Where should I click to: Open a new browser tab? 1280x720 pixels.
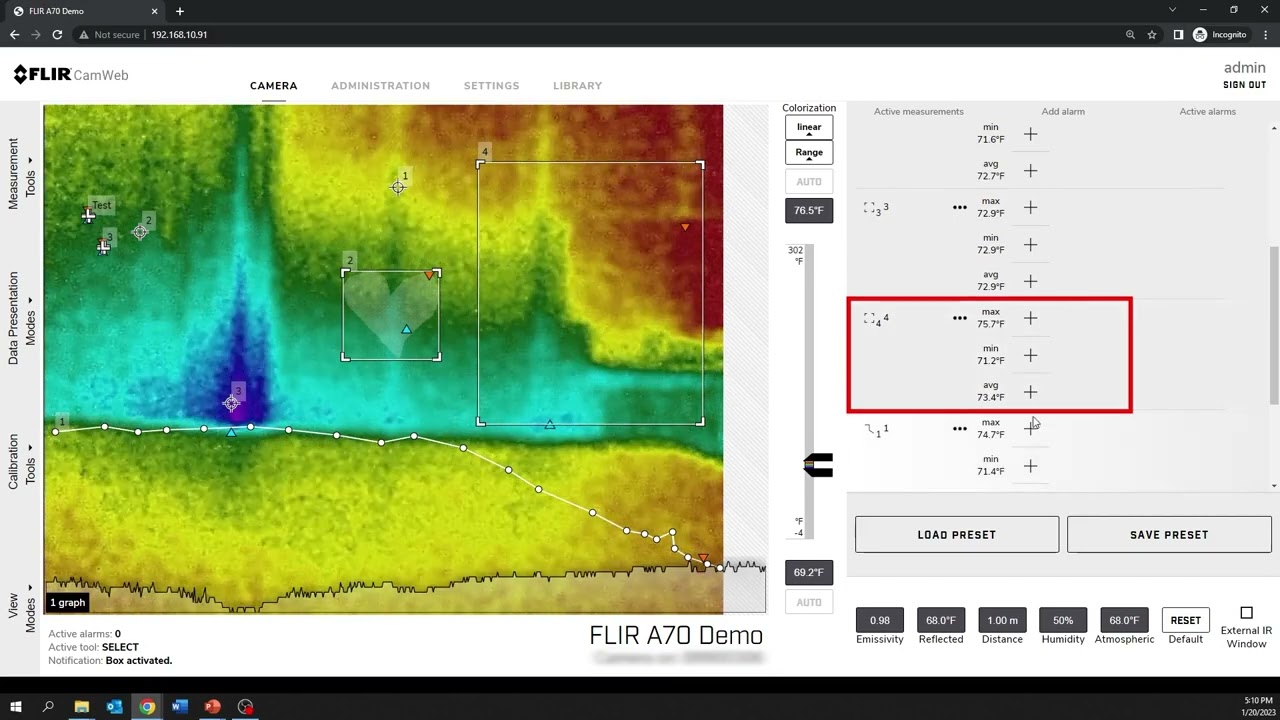click(180, 11)
